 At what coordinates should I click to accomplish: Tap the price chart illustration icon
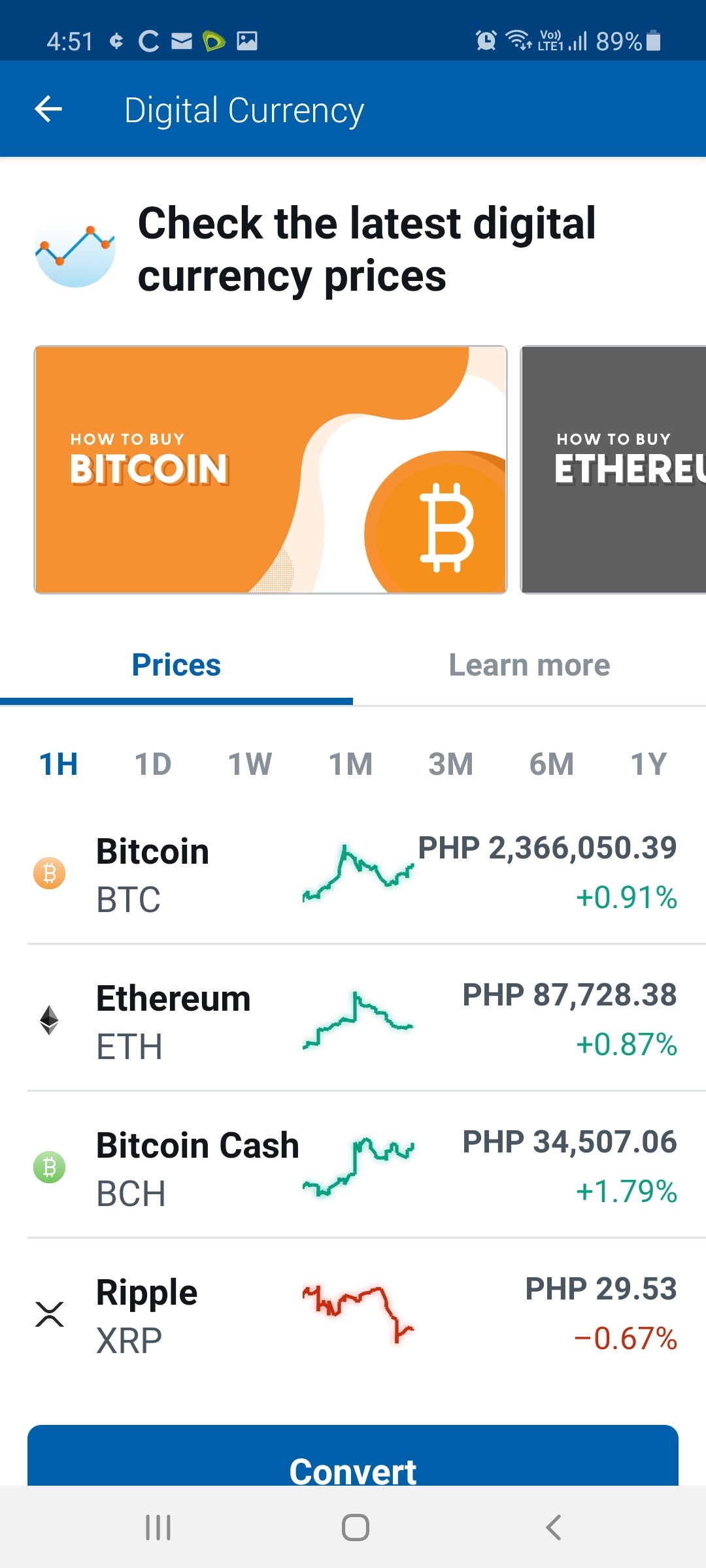(75, 250)
